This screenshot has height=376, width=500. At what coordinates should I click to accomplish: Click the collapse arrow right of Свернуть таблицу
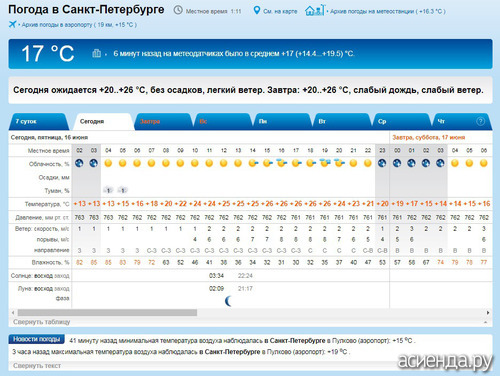pyautogui.click(x=485, y=322)
